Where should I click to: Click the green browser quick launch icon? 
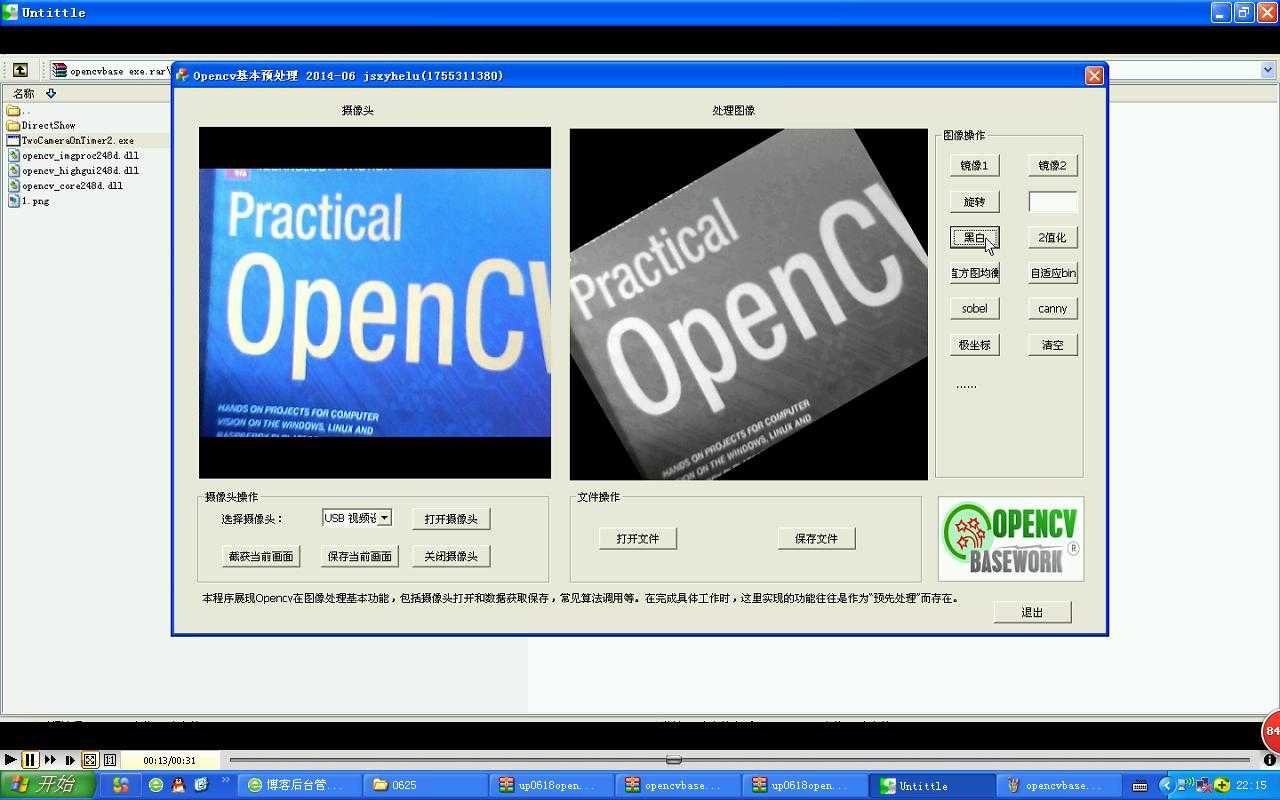(x=156, y=785)
